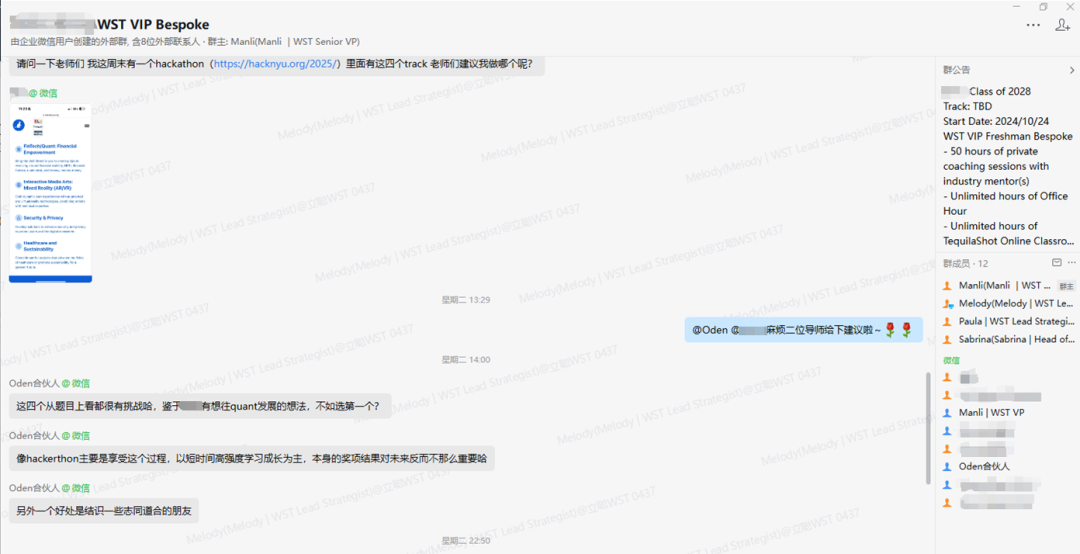Click the blue avatar icon beside Manli | WST VP

coord(947,413)
